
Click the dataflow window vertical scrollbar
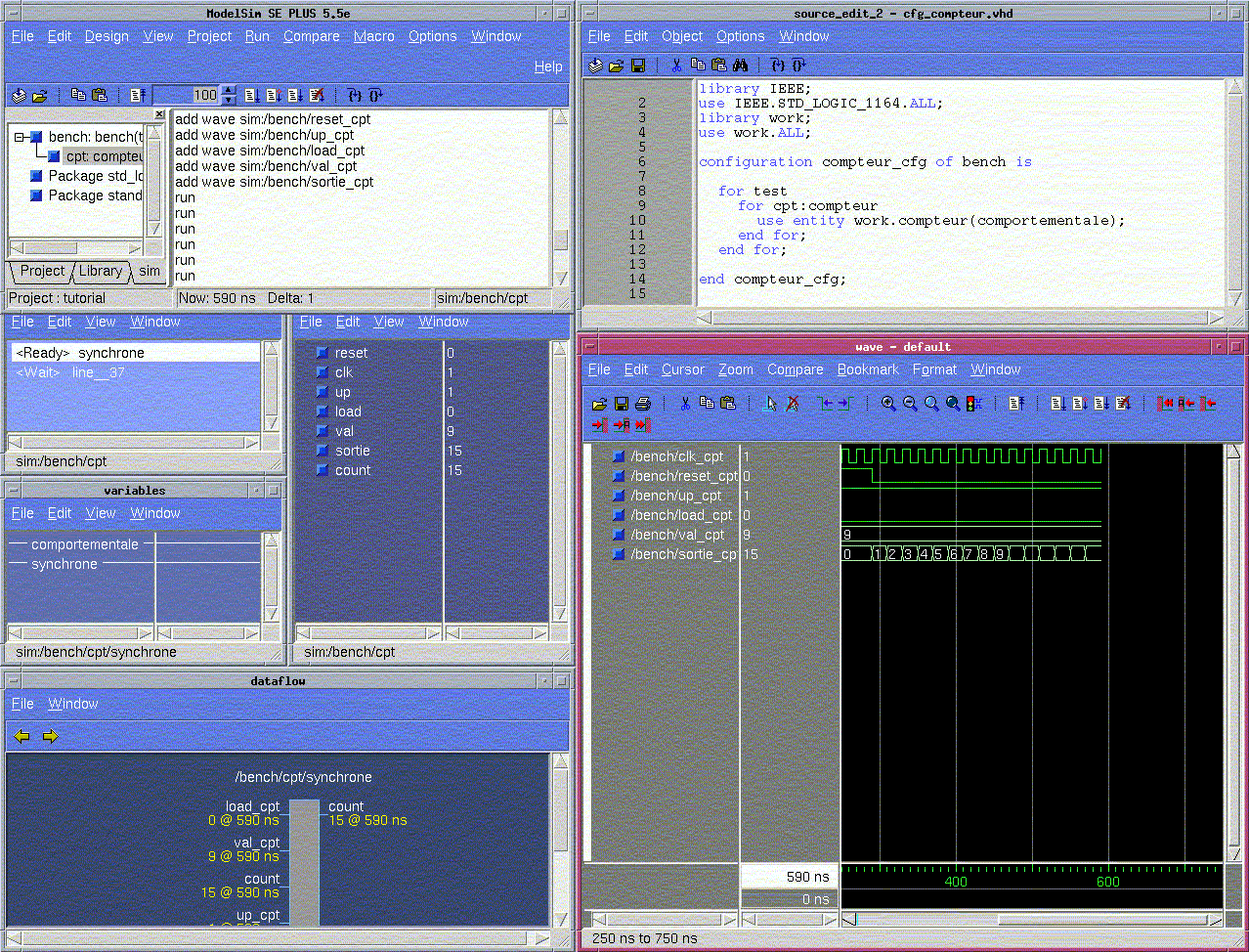coord(560,840)
